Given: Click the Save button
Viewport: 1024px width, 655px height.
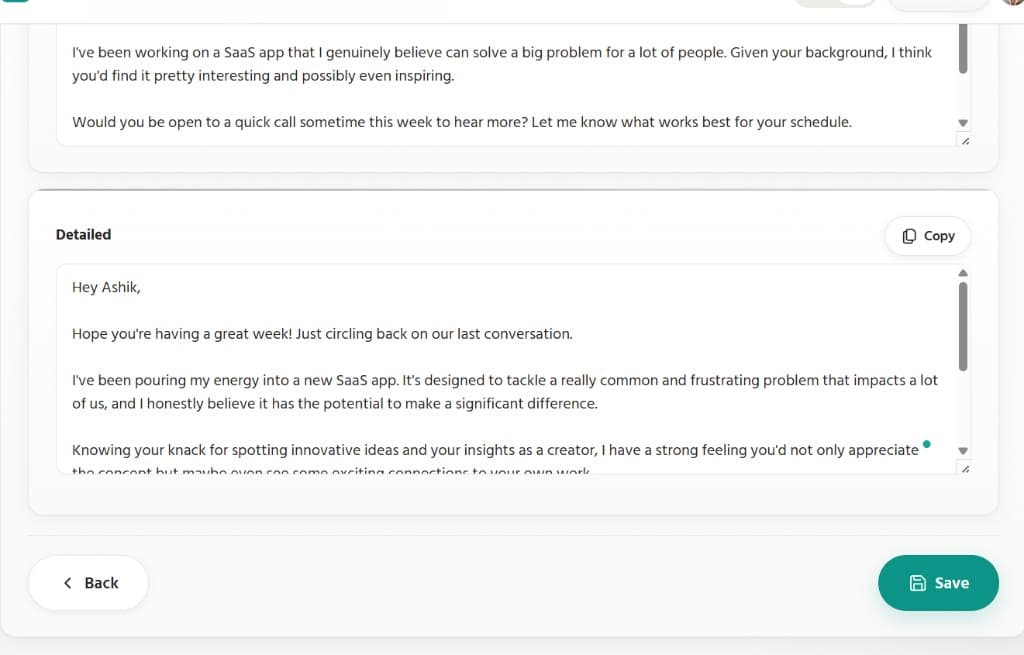Looking at the screenshot, I should [938, 583].
